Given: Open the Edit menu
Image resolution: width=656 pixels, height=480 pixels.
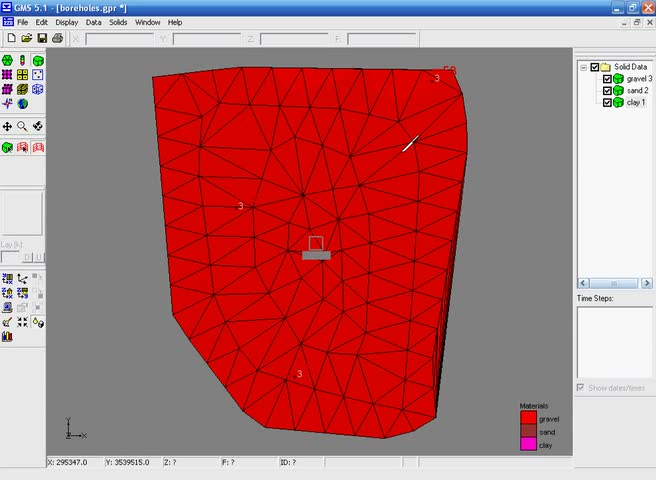Looking at the screenshot, I should pos(41,22).
